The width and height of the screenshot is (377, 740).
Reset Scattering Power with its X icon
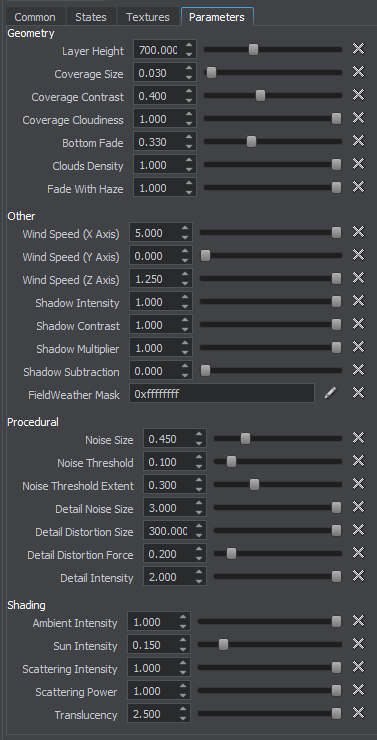[359, 690]
